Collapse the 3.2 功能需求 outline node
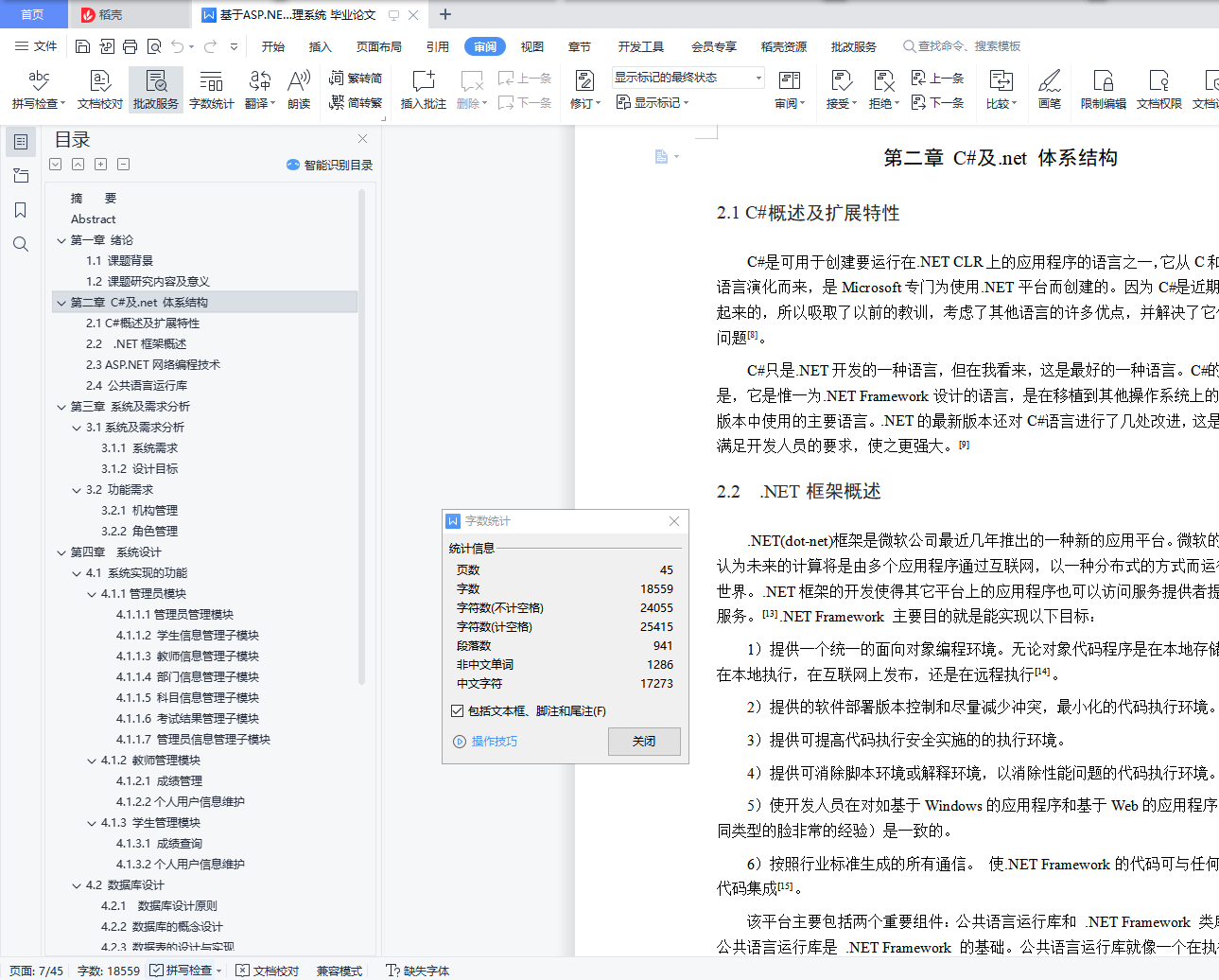The image size is (1219, 980). (77, 490)
